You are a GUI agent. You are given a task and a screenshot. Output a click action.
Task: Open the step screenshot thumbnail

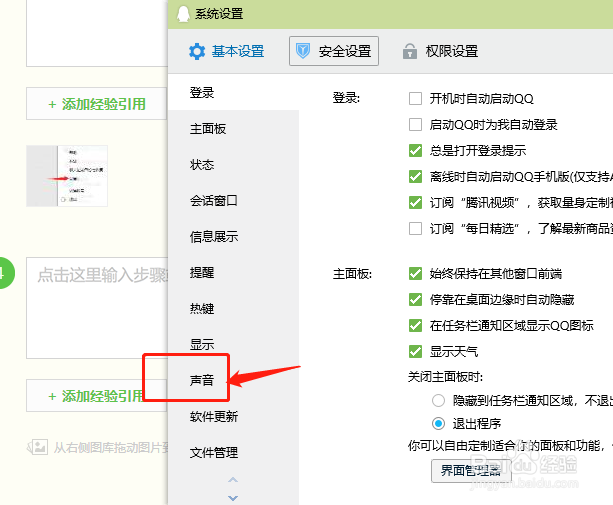[67, 176]
